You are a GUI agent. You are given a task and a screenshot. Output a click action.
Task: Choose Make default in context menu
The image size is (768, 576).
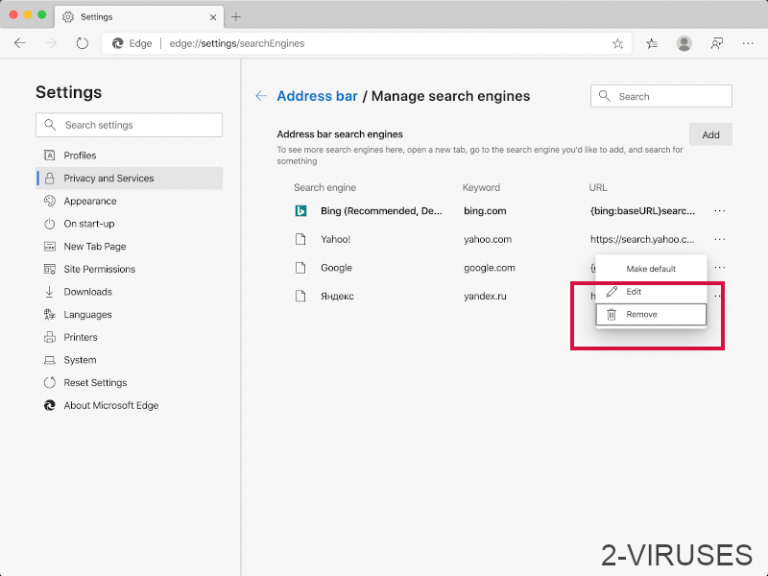[651, 269]
